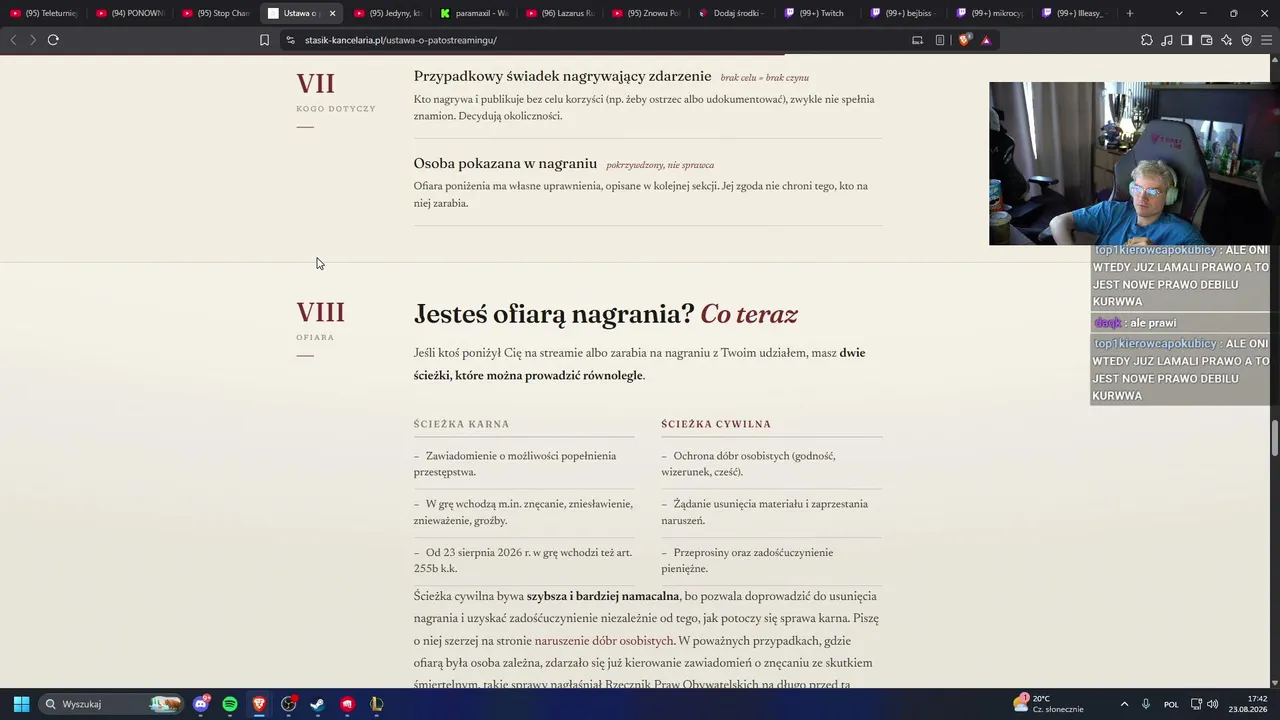Click the microphone tray icon
The height and width of the screenshot is (720, 1280).
pyautogui.click(x=1146, y=704)
